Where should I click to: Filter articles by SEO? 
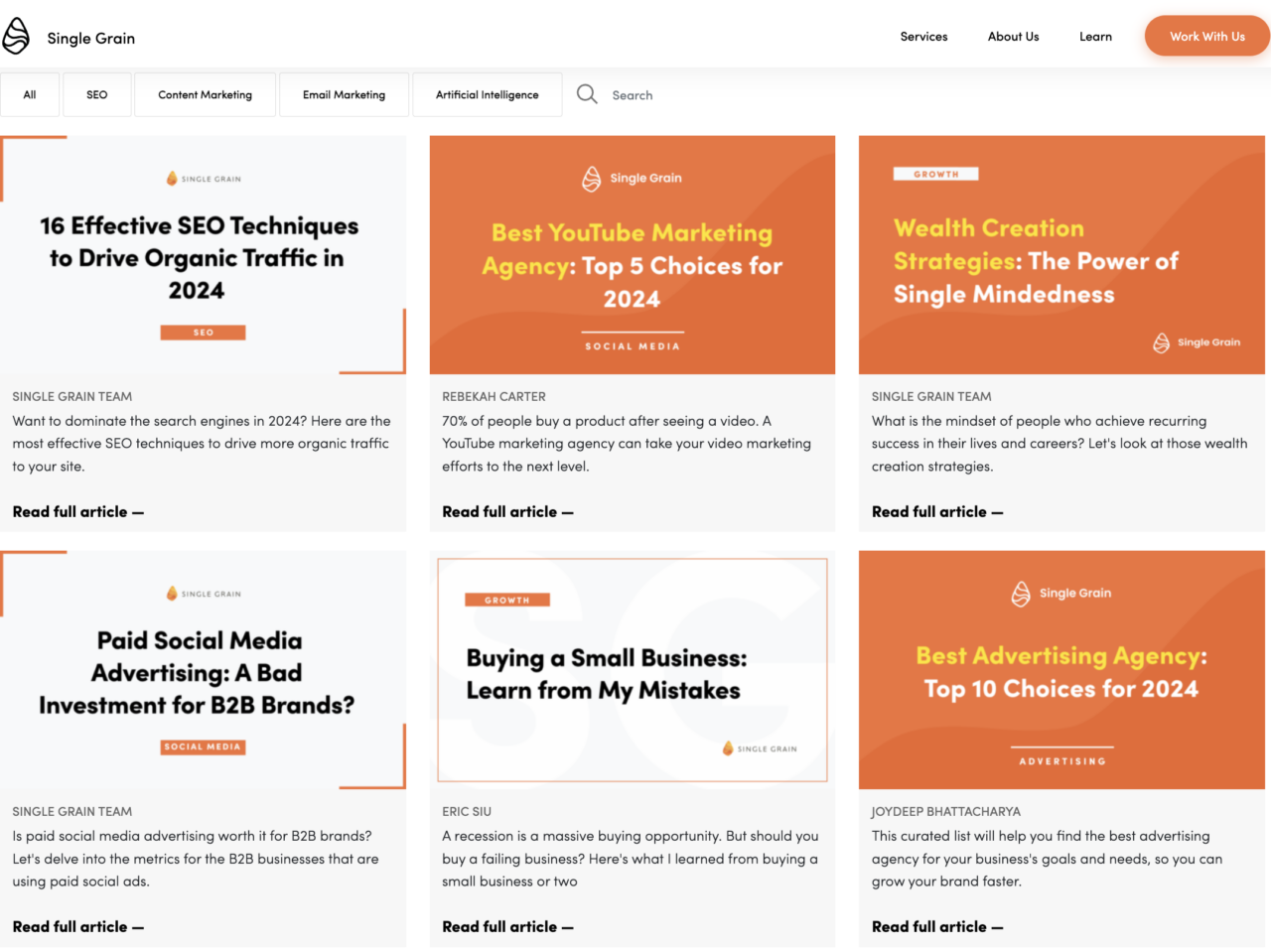(x=97, y=95)
